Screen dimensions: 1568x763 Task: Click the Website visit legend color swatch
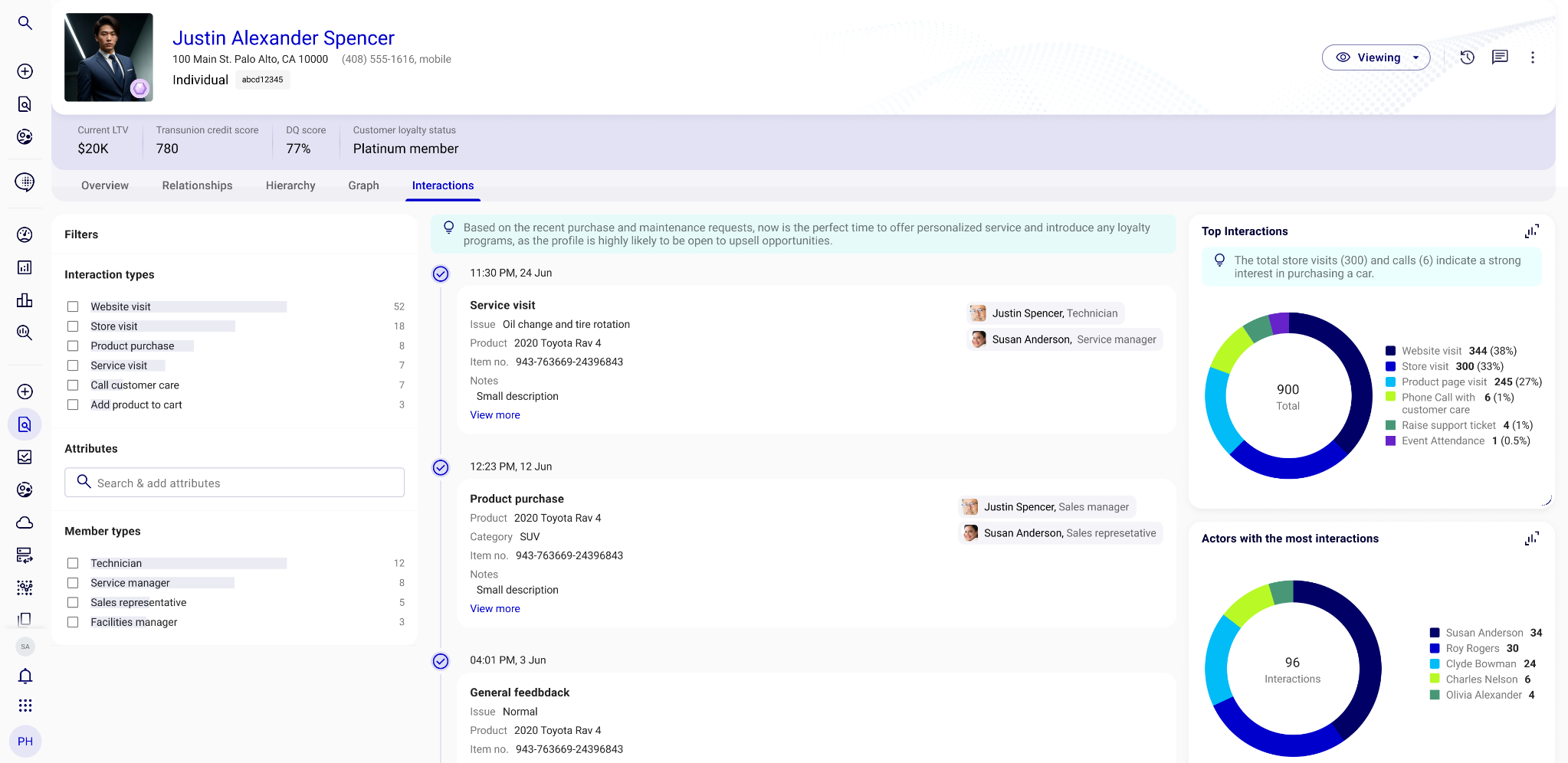1390,351
